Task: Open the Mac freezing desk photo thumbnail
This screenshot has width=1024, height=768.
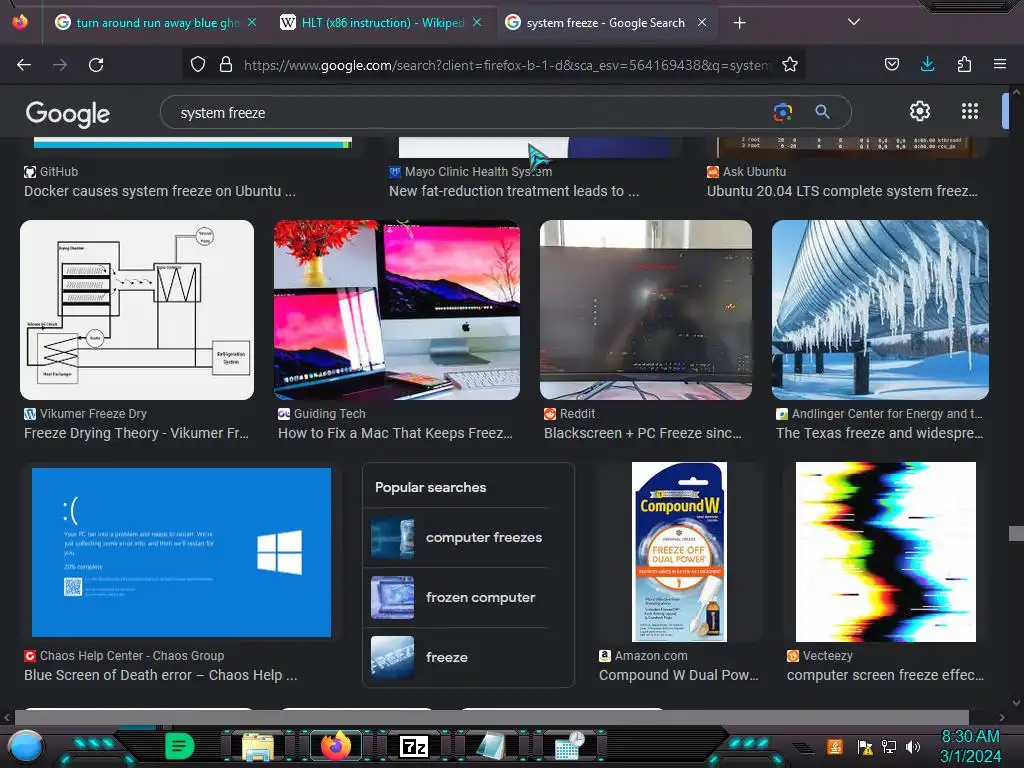Action: [x=397, y=310]
